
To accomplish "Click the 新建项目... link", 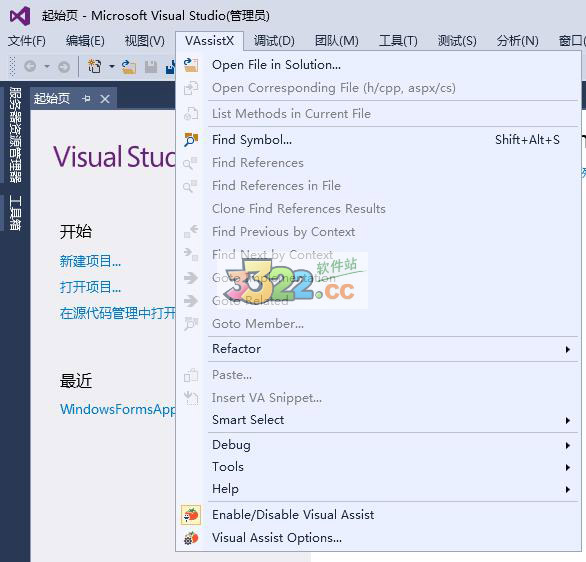I will pyautogui.click(x=90, y=261).
